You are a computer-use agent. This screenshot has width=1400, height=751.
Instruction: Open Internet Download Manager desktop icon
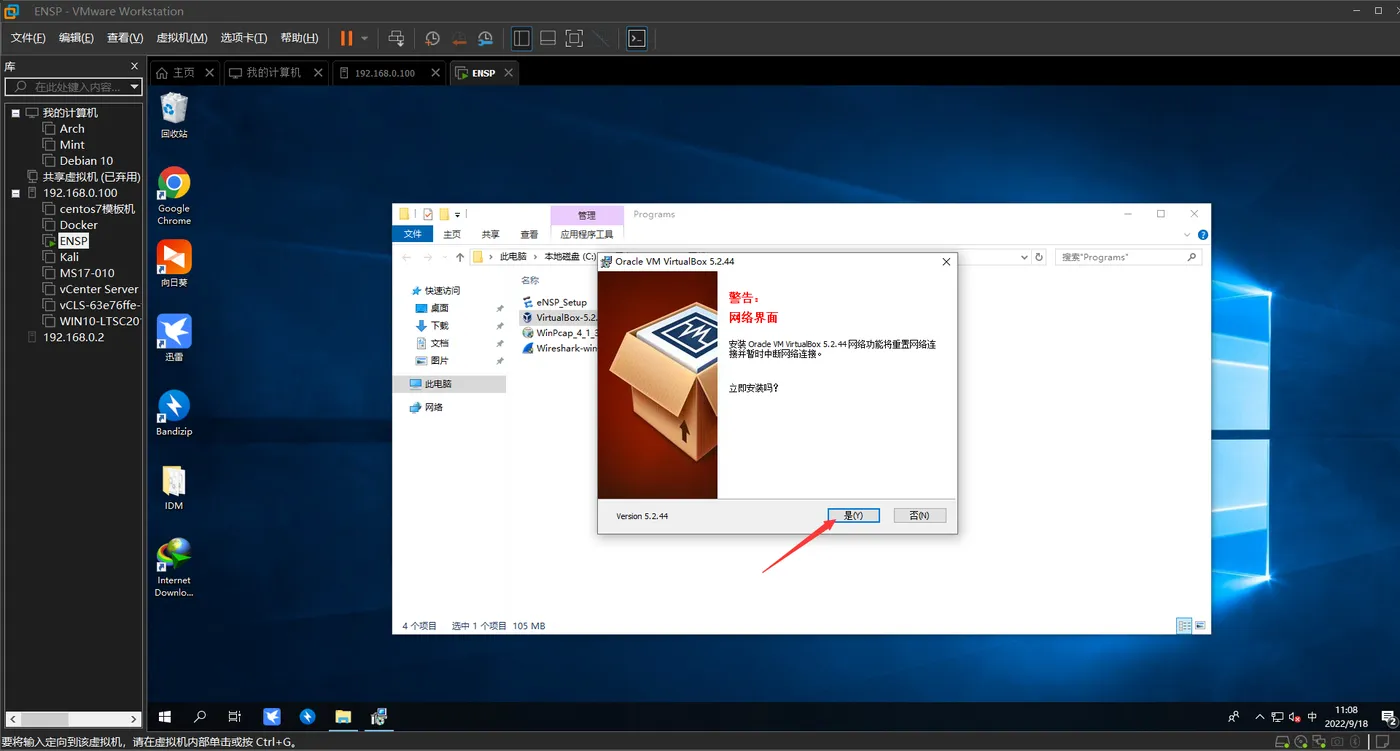(174, 567)
